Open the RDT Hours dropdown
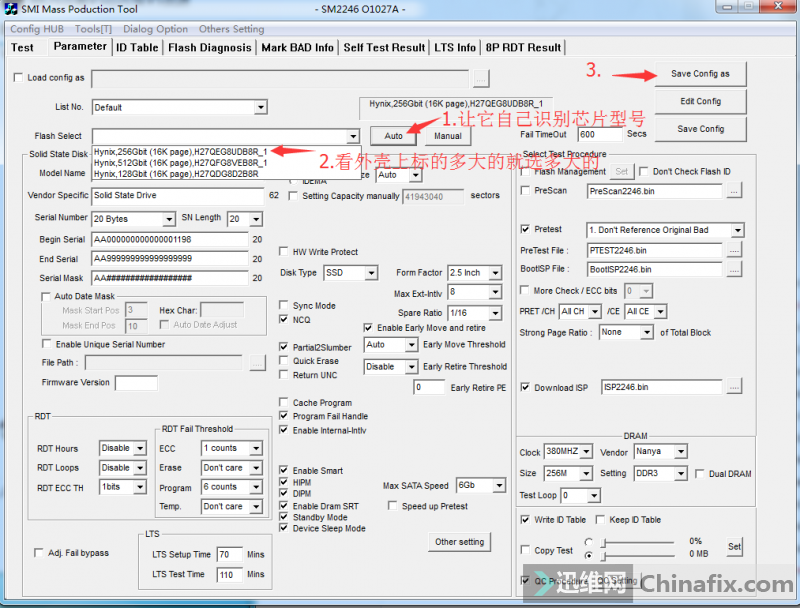The height and width of the screenshot is (608, 800). click(x=140, y=448)
